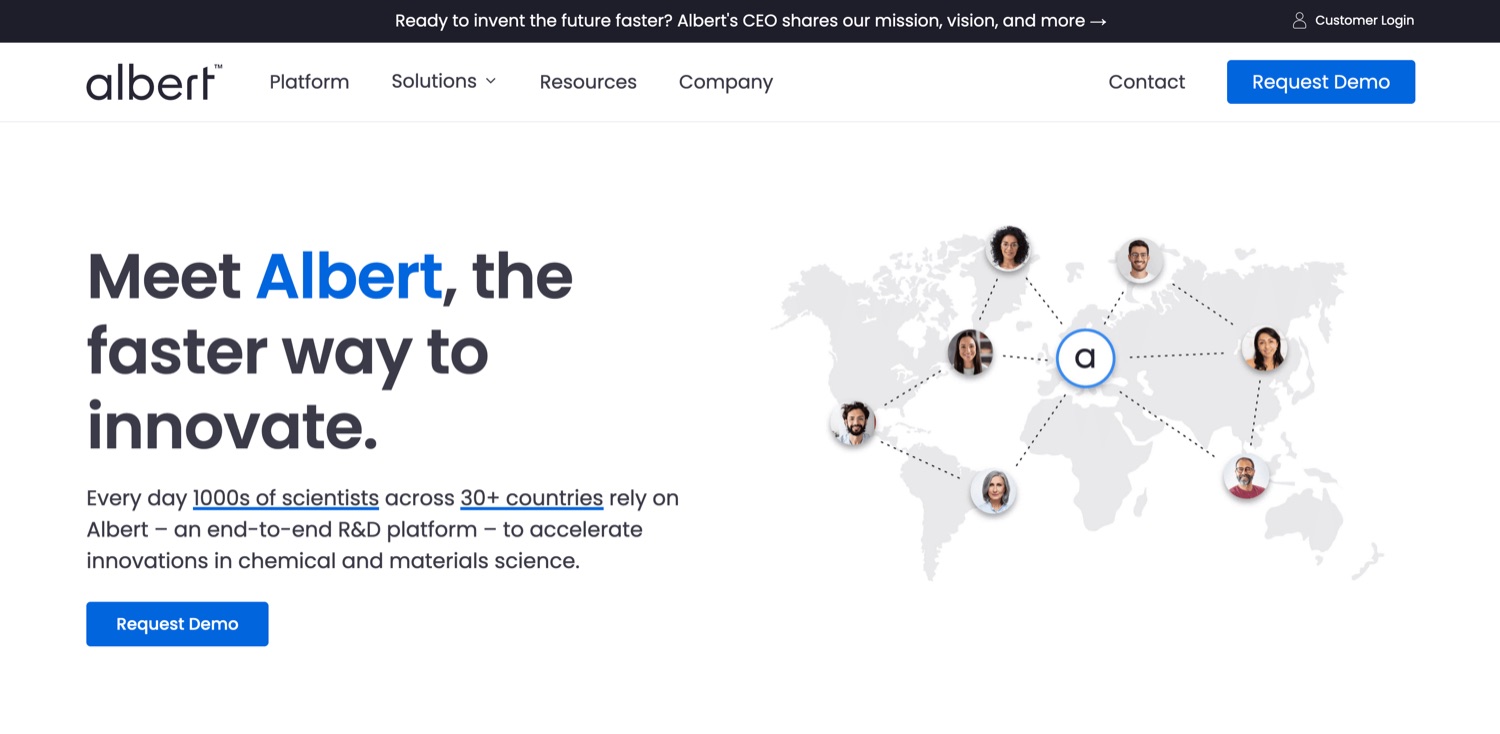This screenshot has height=734, width=1500.
Task: Click avatar of curly-haired woman with glasses
Action: coord(1008,248)
